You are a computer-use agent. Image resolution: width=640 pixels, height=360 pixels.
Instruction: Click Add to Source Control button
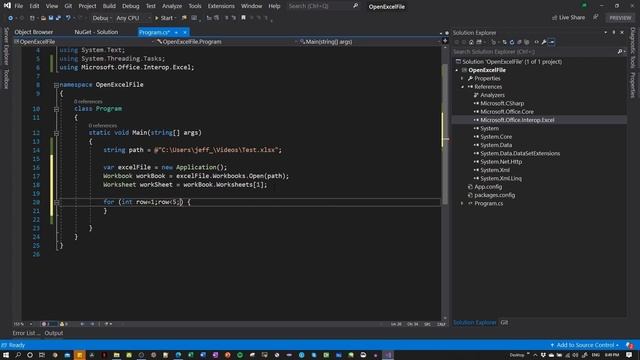pos(584,345)
